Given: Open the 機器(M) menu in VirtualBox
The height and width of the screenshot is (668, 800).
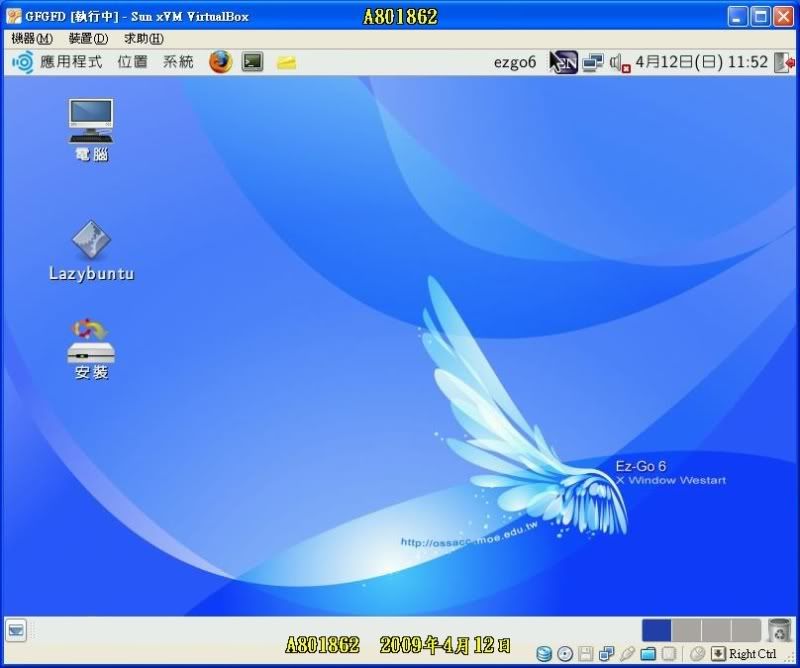Looking at the screenshot, I should point(32,38).
